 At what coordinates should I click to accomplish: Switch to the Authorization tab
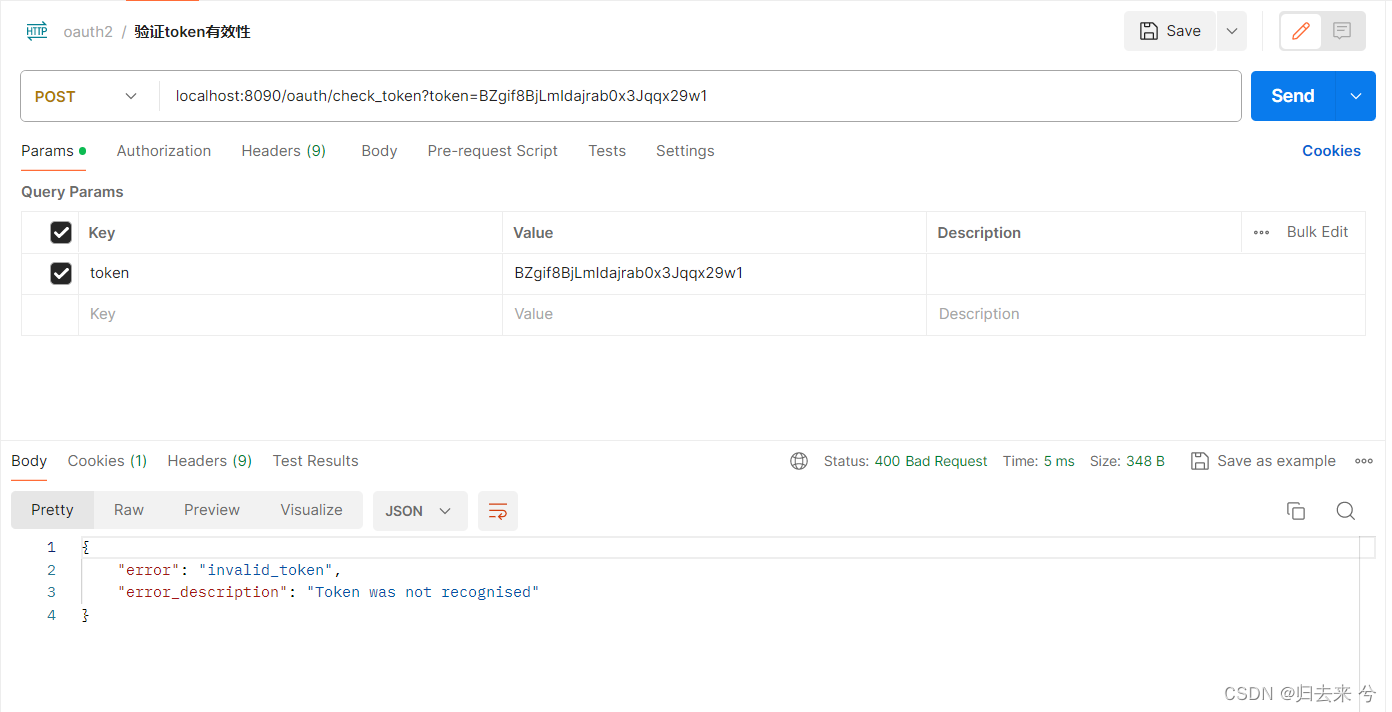pyautogui.click(x=163, y=151)
